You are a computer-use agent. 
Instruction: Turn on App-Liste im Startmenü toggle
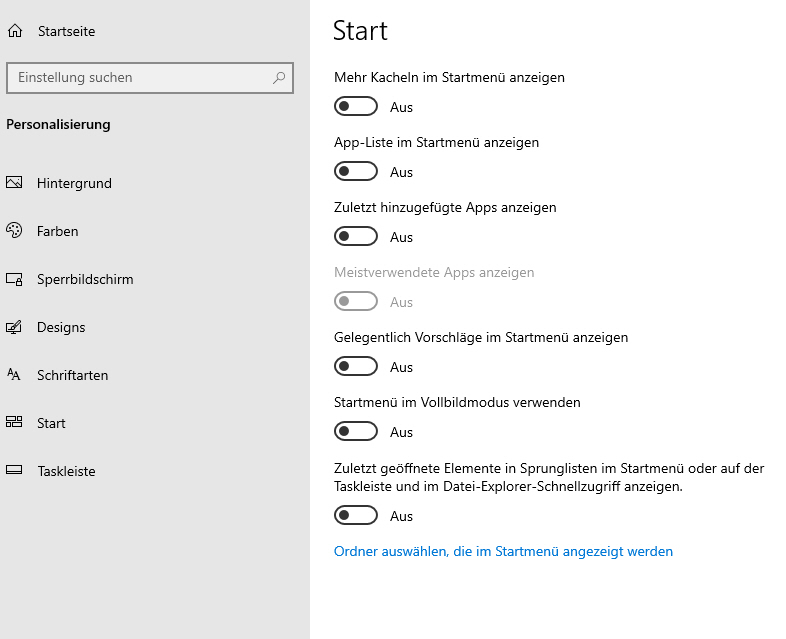[x=356, y=171]
